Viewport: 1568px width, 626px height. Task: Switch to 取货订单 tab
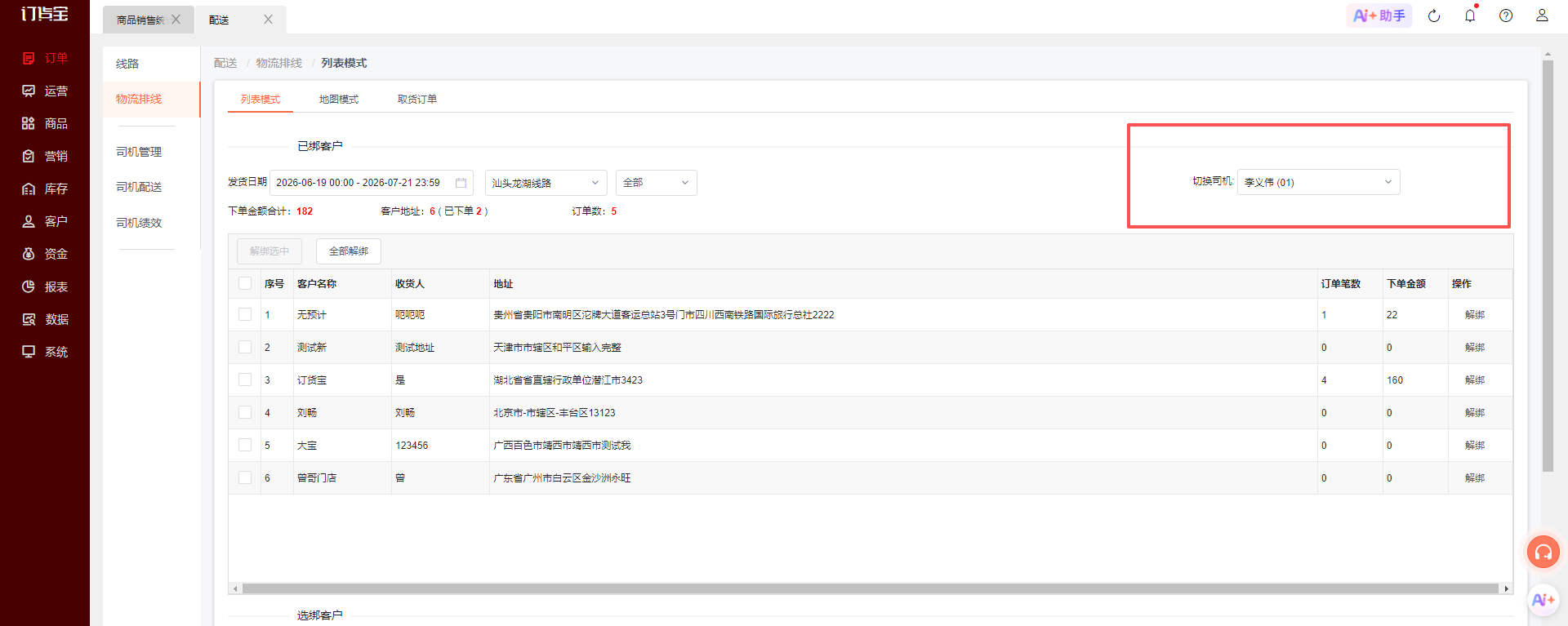pos(417,99)
